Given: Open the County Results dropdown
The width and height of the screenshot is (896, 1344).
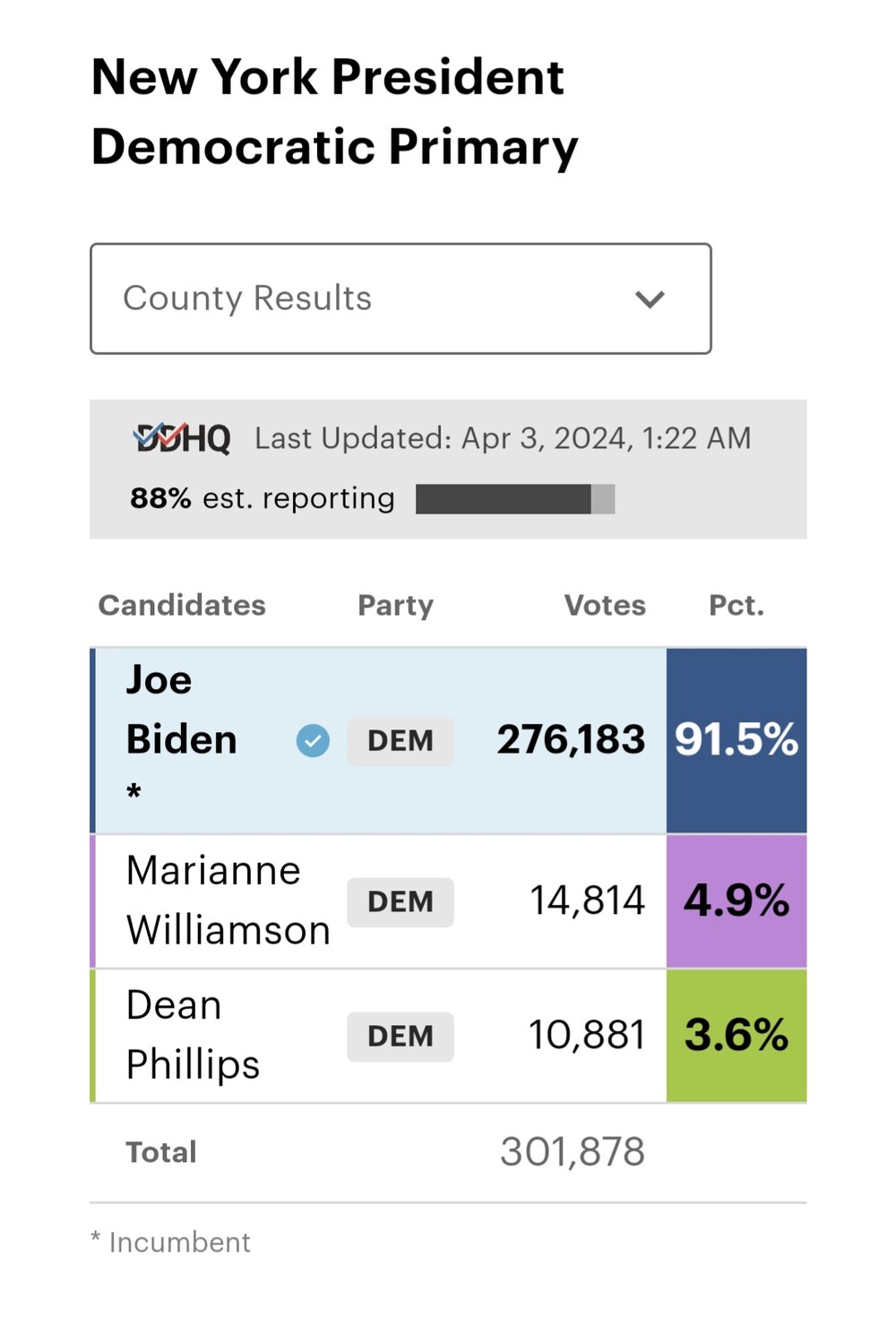Looking at the screenshot, I should point(400,298).
